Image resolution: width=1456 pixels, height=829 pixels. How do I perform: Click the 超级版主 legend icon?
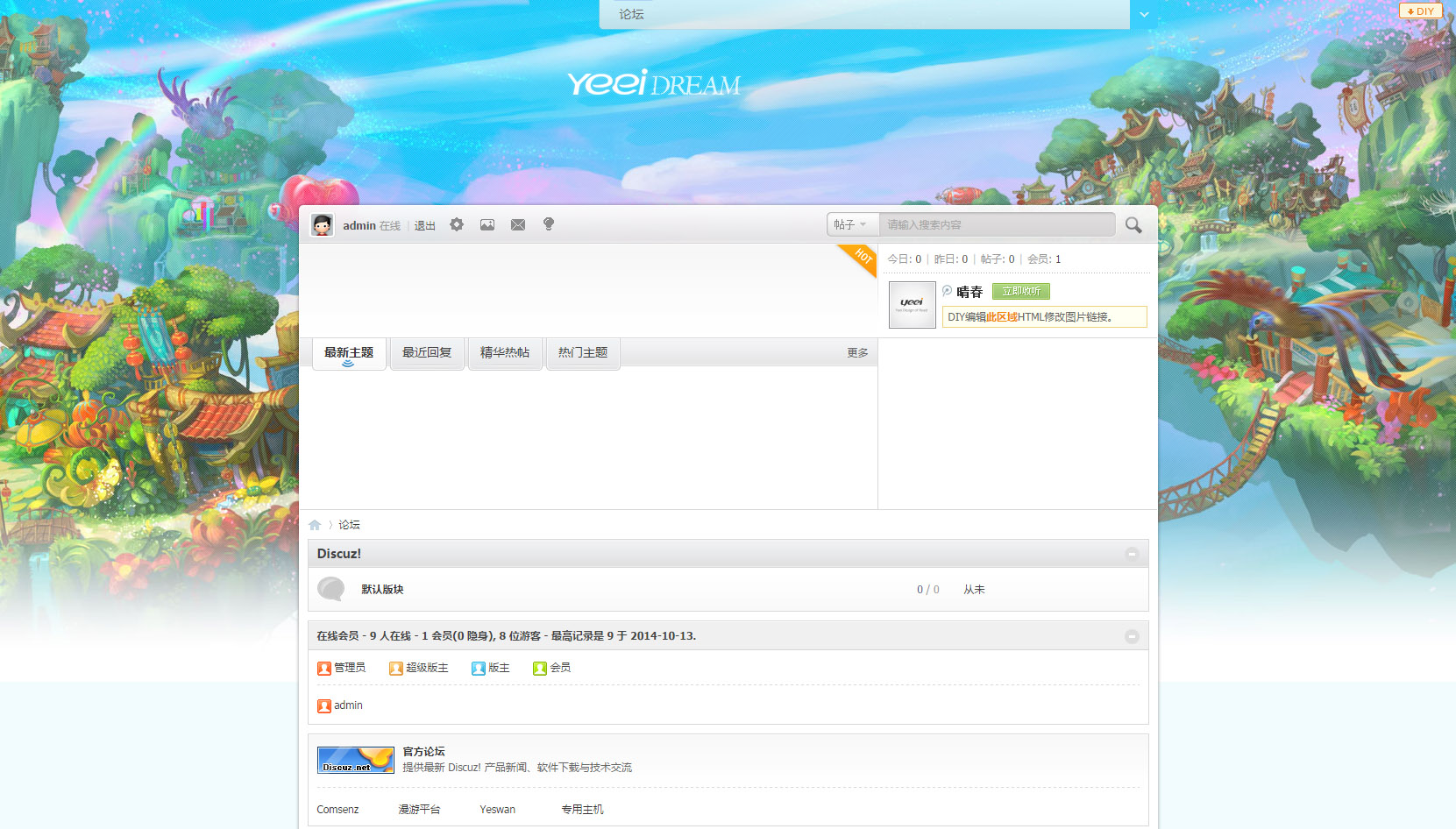[396, 668]
